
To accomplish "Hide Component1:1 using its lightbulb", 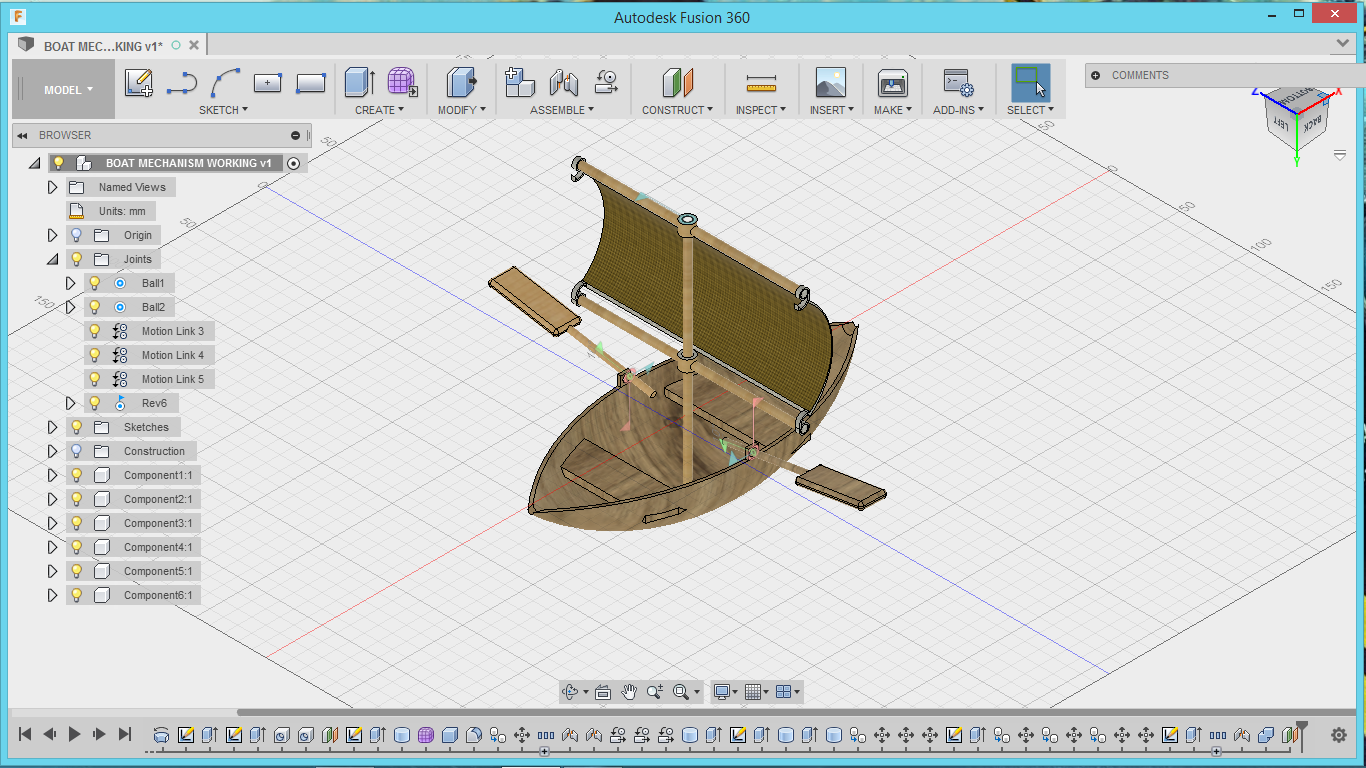I will pyautogui.click(x=77, y=475).
